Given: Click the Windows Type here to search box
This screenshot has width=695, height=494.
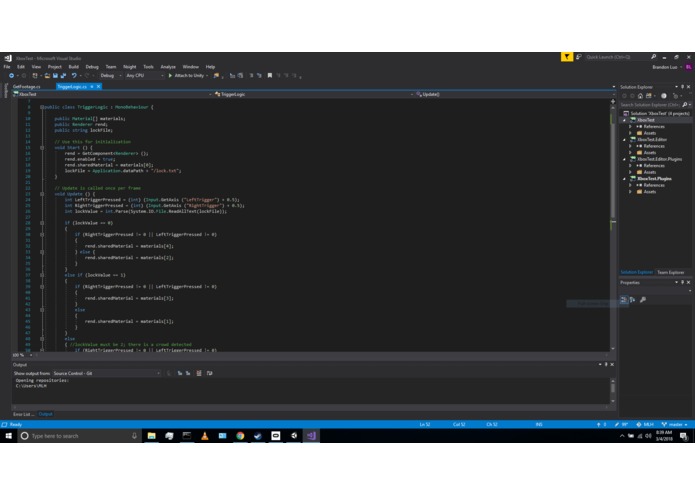Looking at the screenshot, I should click(78, 436).
